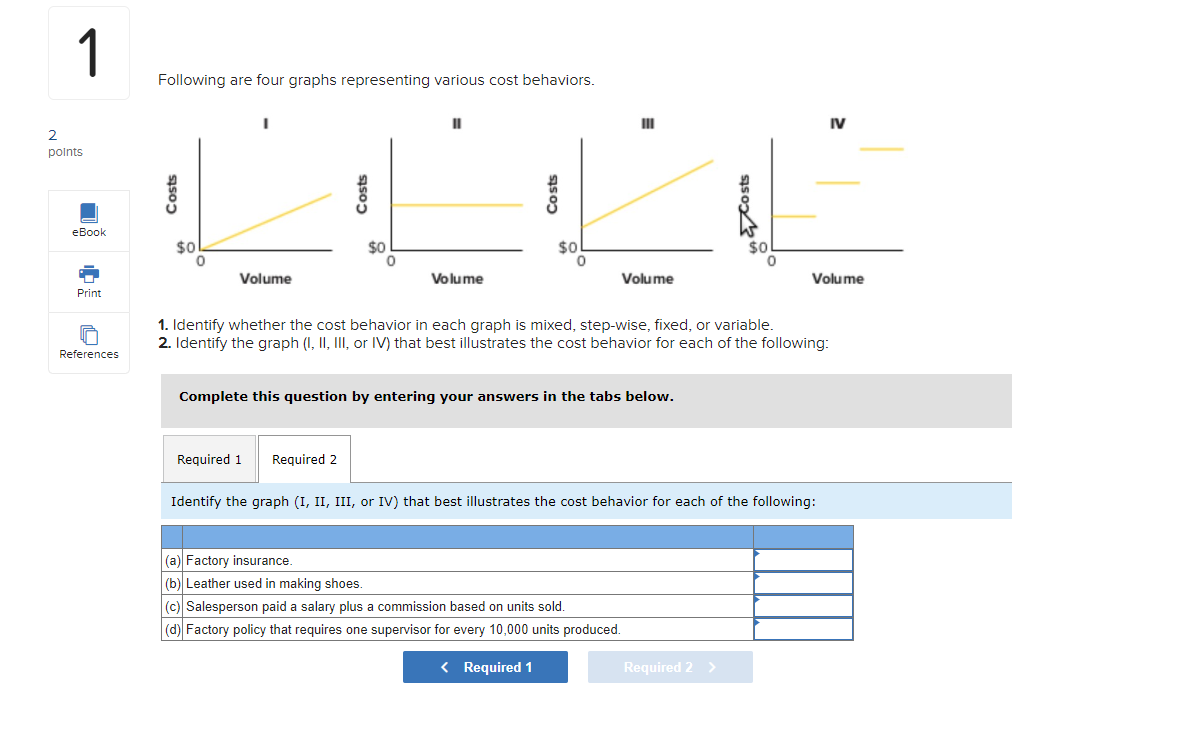
Task: Open the answer dropdown for Factory insurance
Action: click(x=803, y=560)
